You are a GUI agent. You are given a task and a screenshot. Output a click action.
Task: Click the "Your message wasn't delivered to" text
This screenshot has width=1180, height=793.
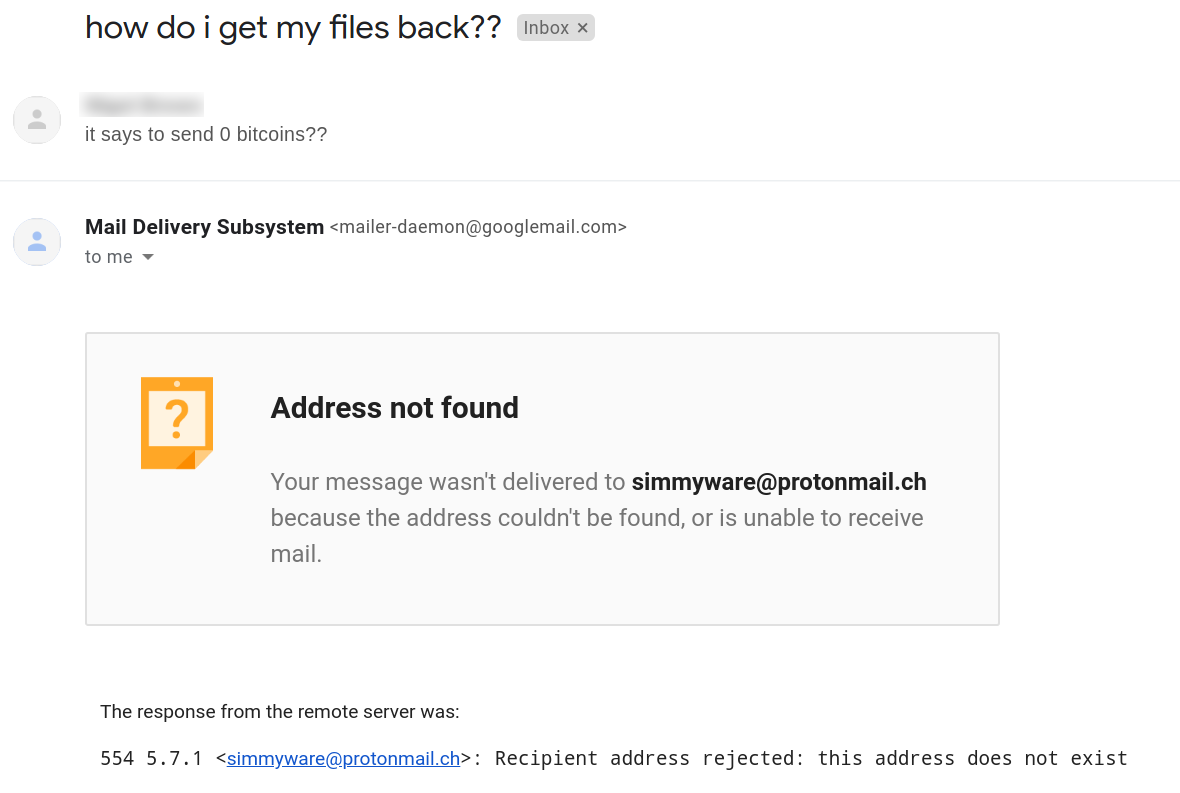click(x=448, y=482)
